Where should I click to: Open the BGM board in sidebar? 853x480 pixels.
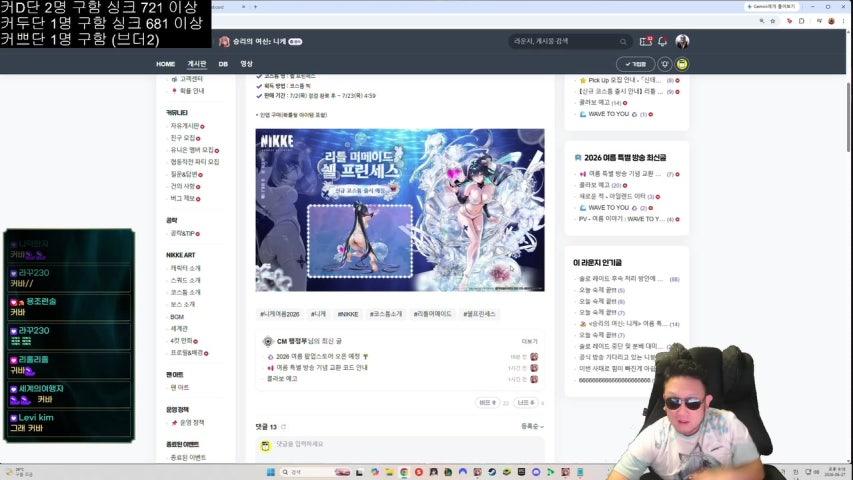[177, 316]
